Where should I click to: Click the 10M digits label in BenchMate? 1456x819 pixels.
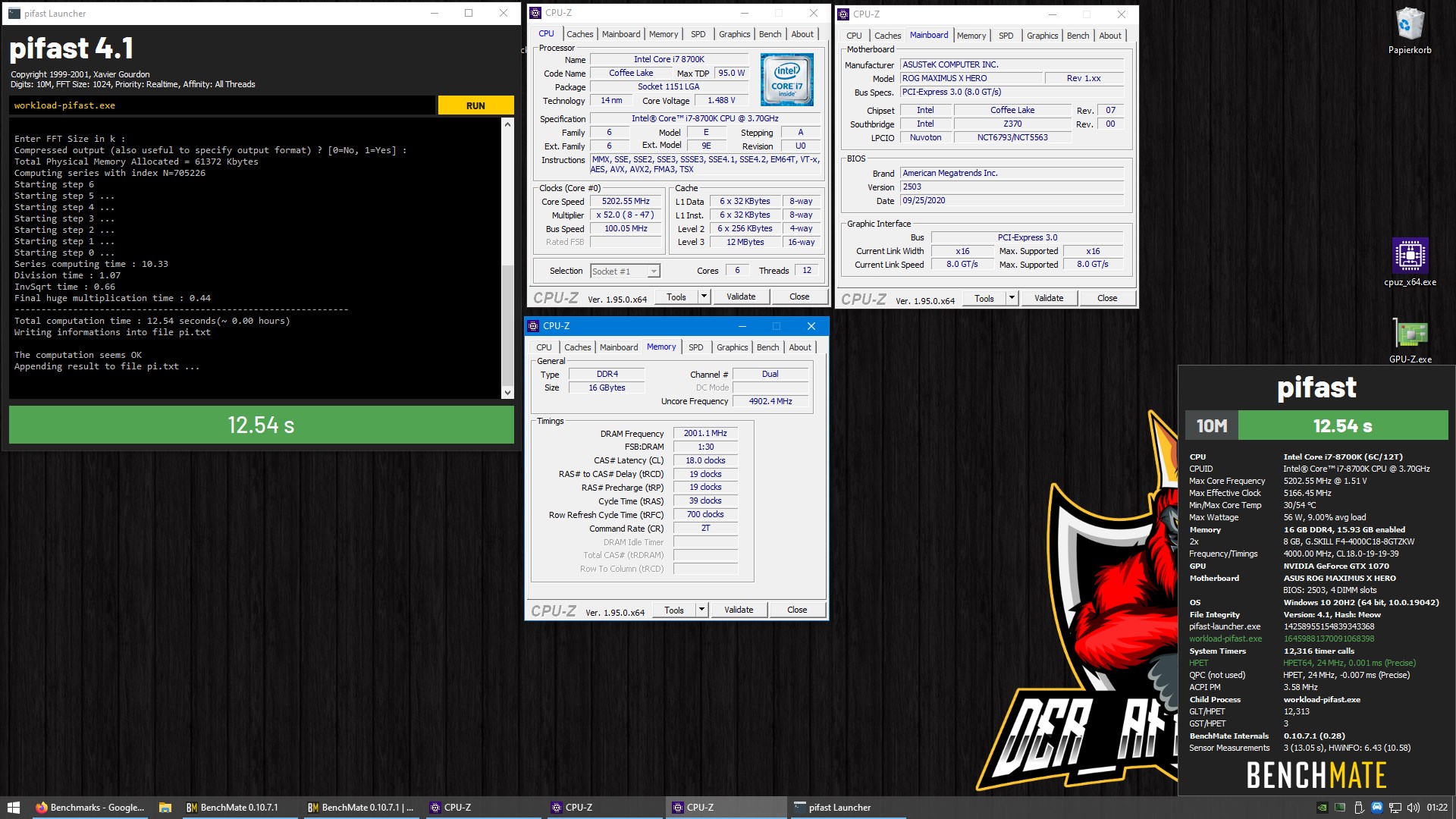point(1212,425)
